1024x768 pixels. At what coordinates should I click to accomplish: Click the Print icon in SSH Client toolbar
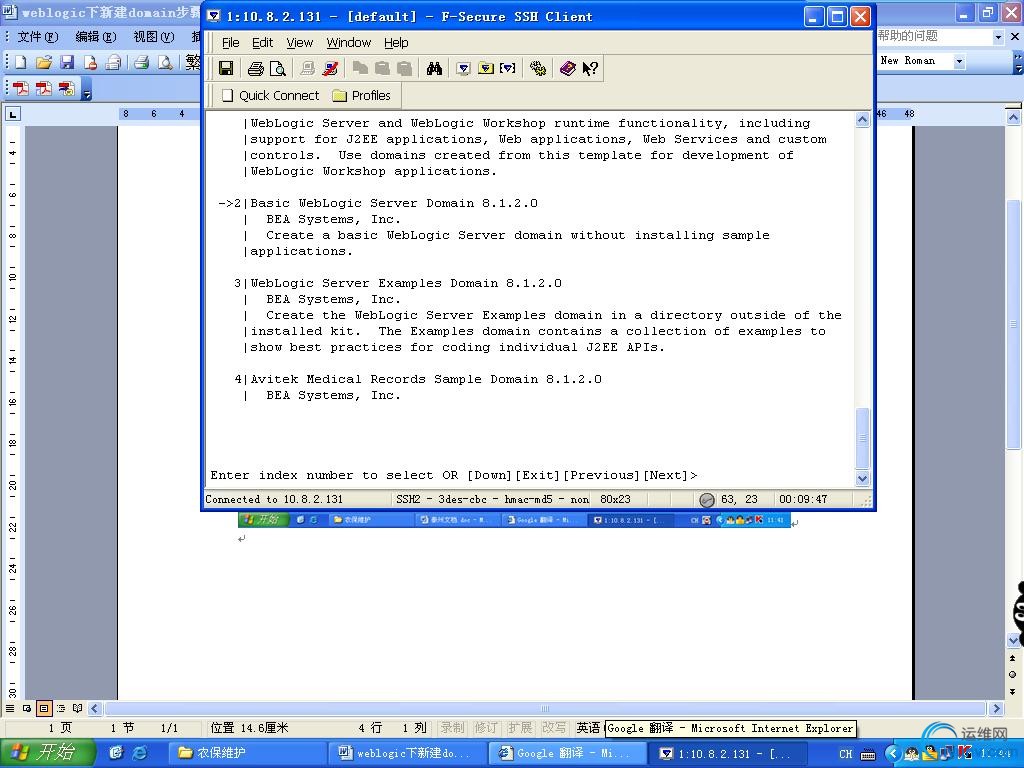[255, 68]
